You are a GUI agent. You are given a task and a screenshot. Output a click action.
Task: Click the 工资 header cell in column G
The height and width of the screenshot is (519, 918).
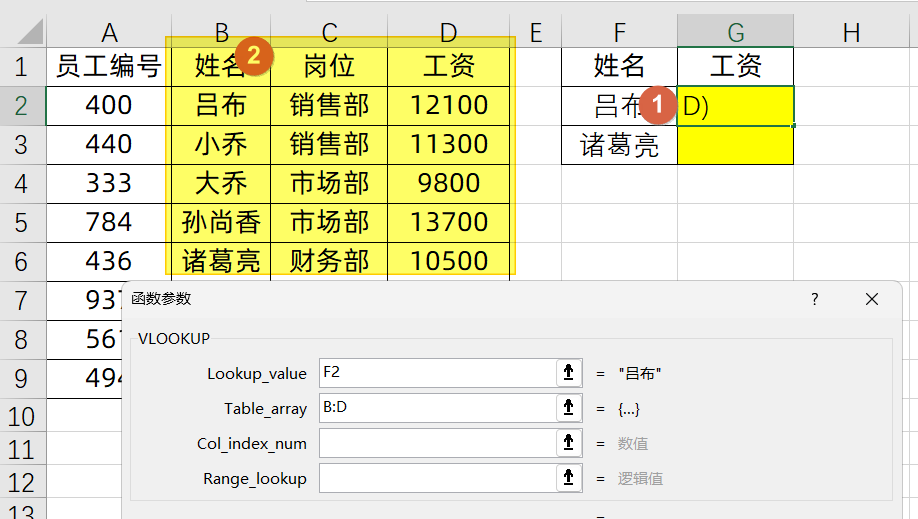[x=735, y=67]
